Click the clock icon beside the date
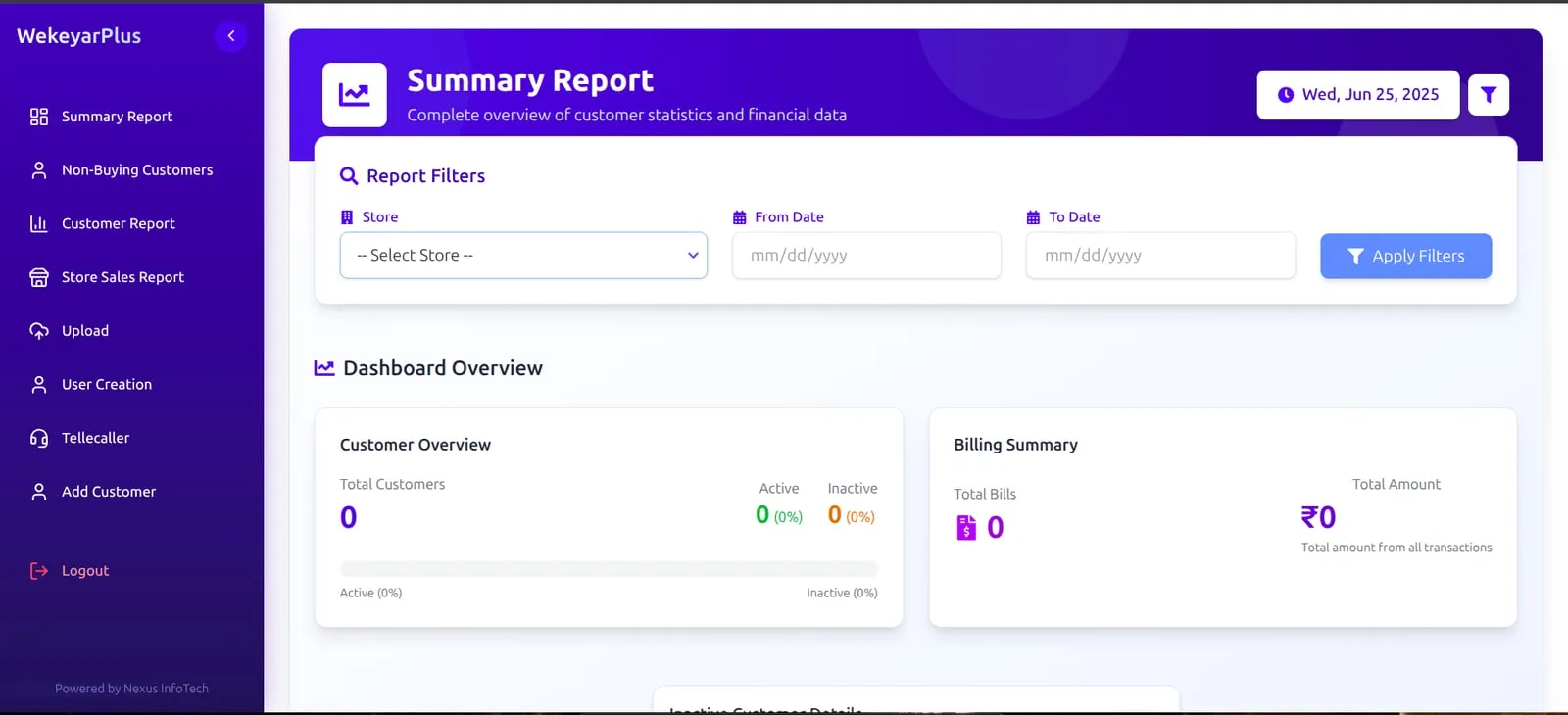 (1286, 95)
